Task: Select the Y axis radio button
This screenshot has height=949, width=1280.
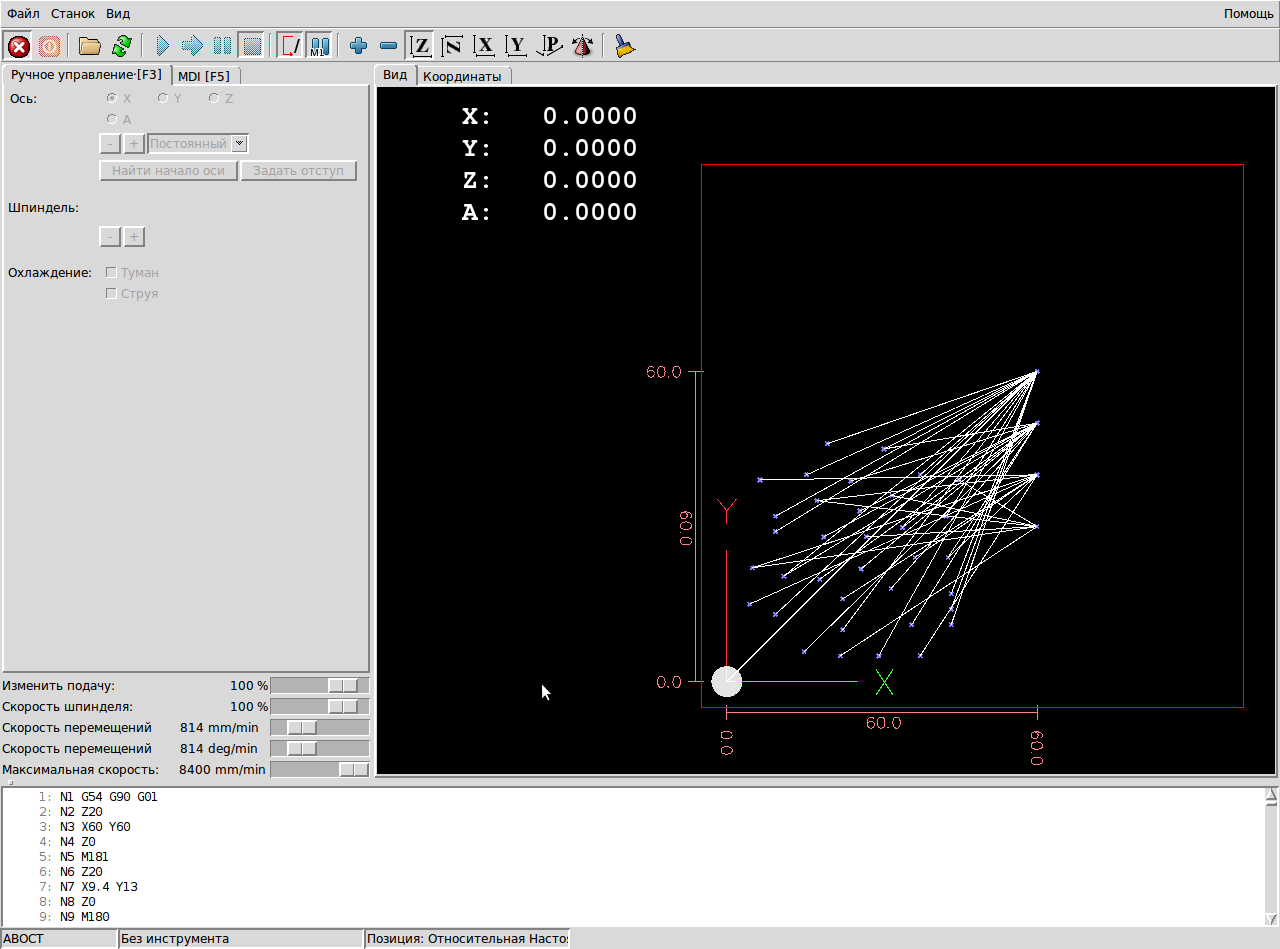Action: pos(163,98)
